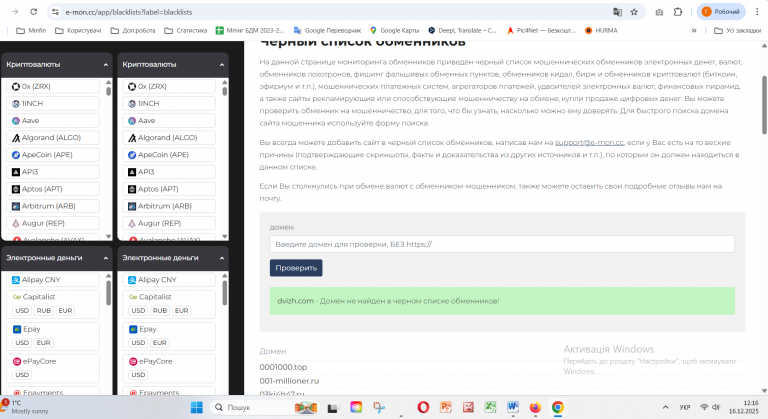Open the DeepL Translate bookmark
The image size is (768, 419).
(462, 30)
